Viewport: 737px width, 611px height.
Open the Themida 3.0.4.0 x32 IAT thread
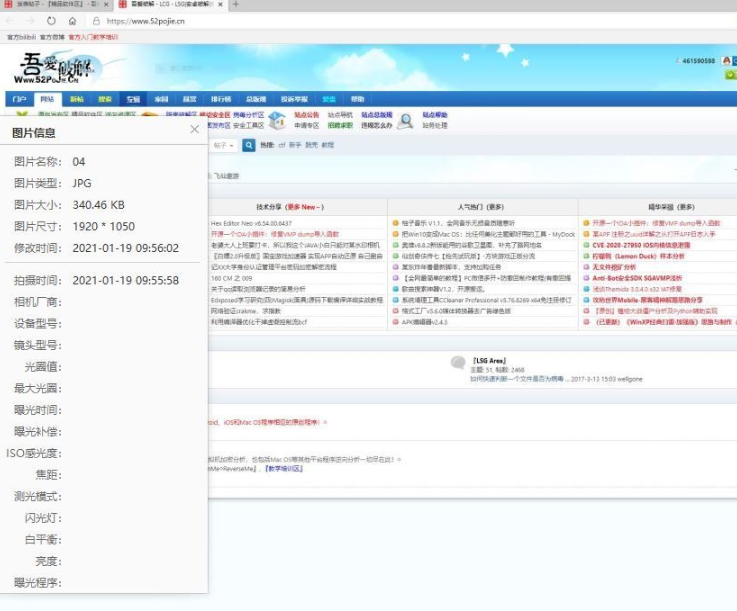[637, 289]
